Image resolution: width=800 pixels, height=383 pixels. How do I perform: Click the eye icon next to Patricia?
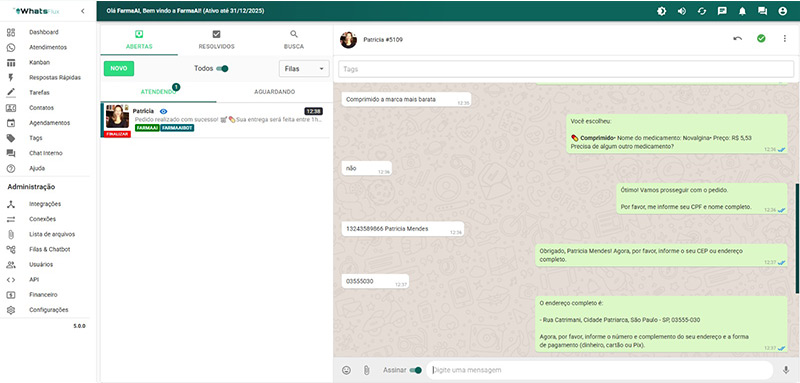(x=163, y=111)
